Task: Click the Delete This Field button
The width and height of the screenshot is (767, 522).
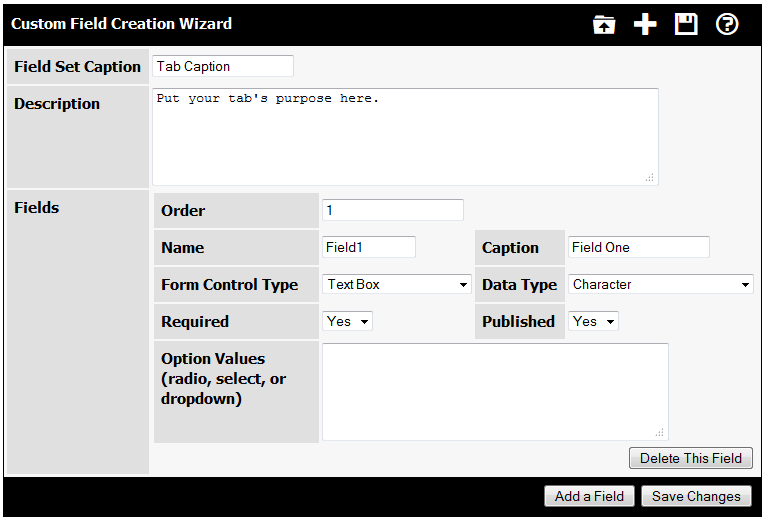Action: tap(691, 458)
